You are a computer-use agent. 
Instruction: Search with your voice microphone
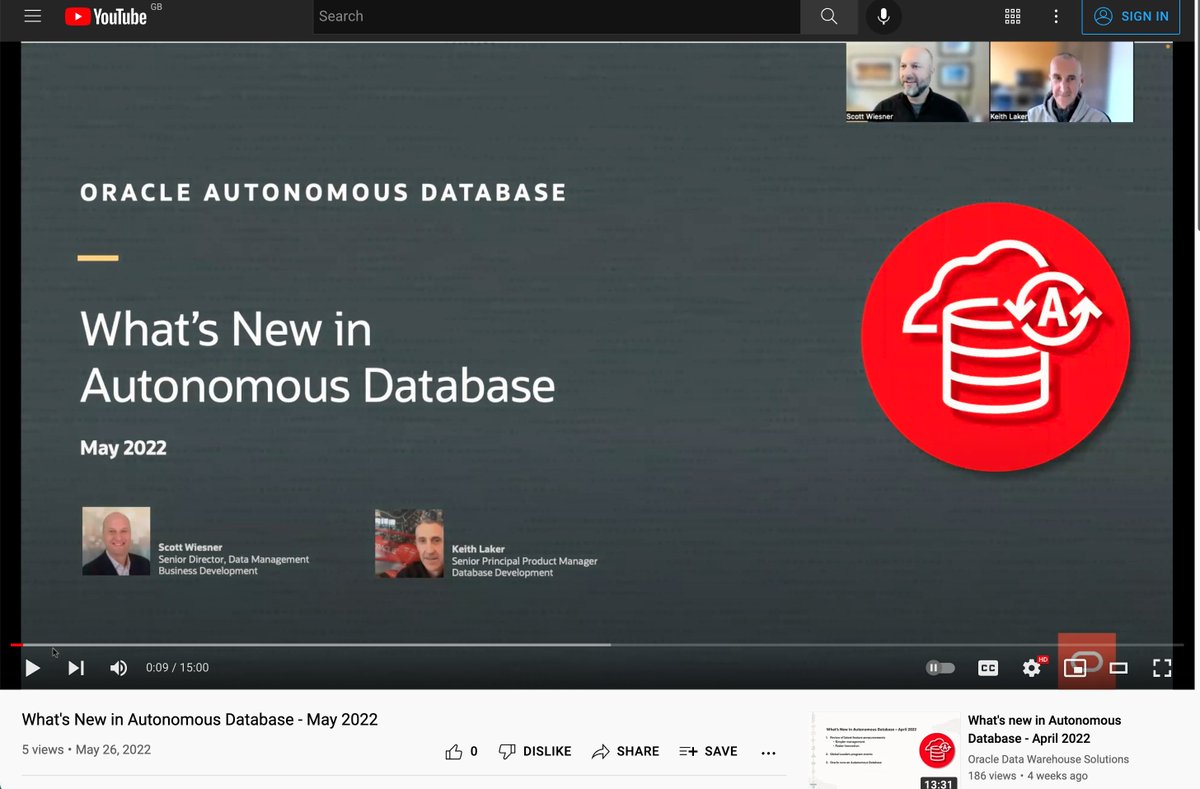click(x=884, y=16)
